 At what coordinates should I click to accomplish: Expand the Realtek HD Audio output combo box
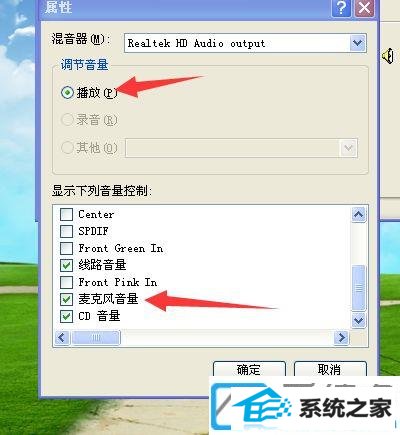click(x=245, y=43)
